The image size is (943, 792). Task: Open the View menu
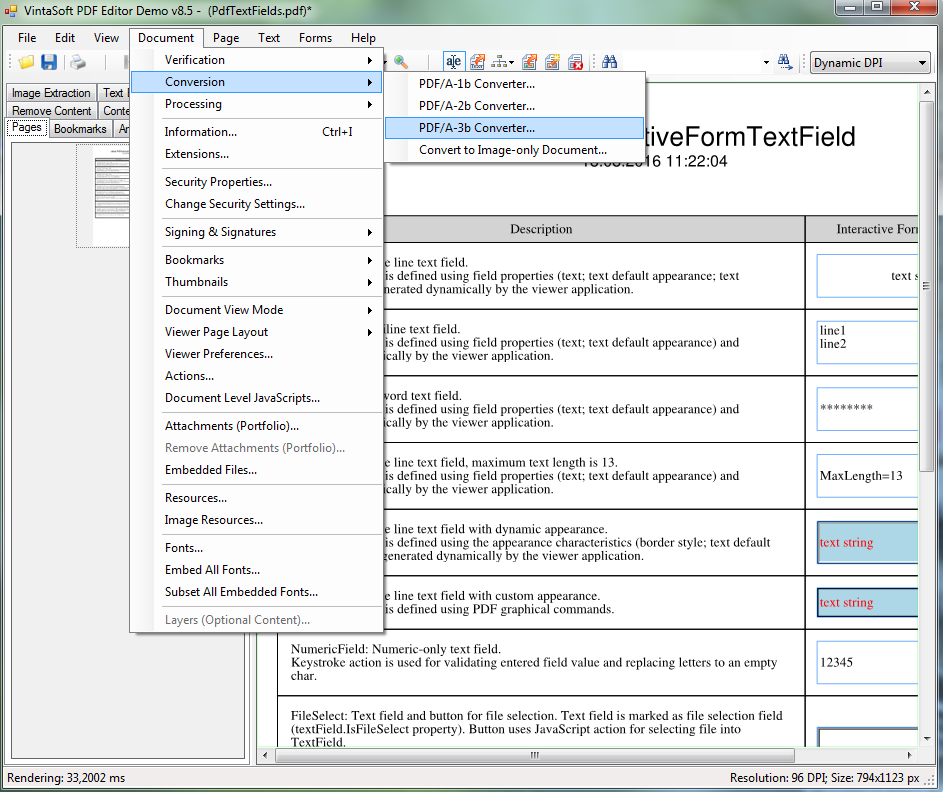[x=106, y=38]
